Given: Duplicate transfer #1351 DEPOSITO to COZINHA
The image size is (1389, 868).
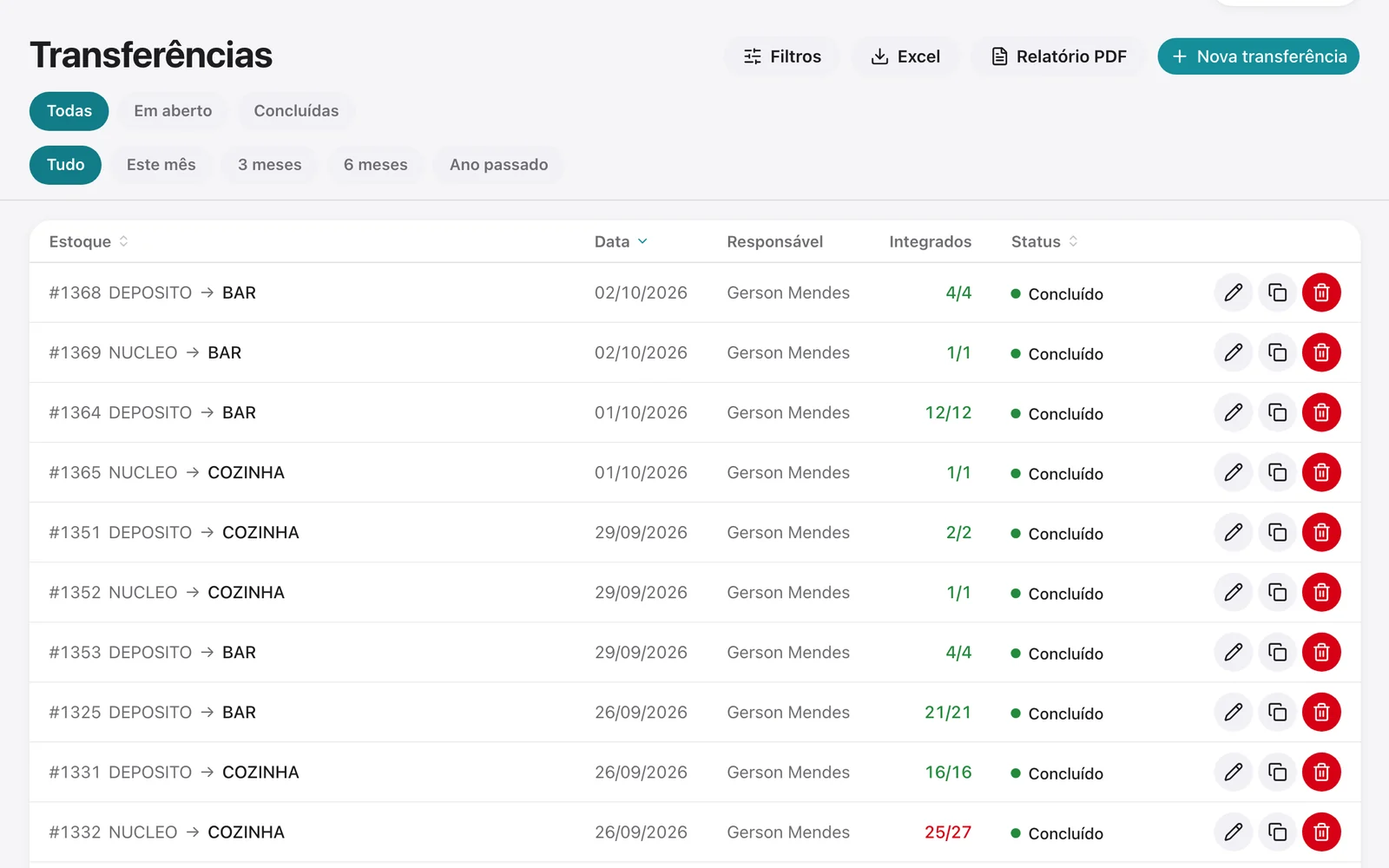Looking at the screenshot, I should [x=1277, y=532].
